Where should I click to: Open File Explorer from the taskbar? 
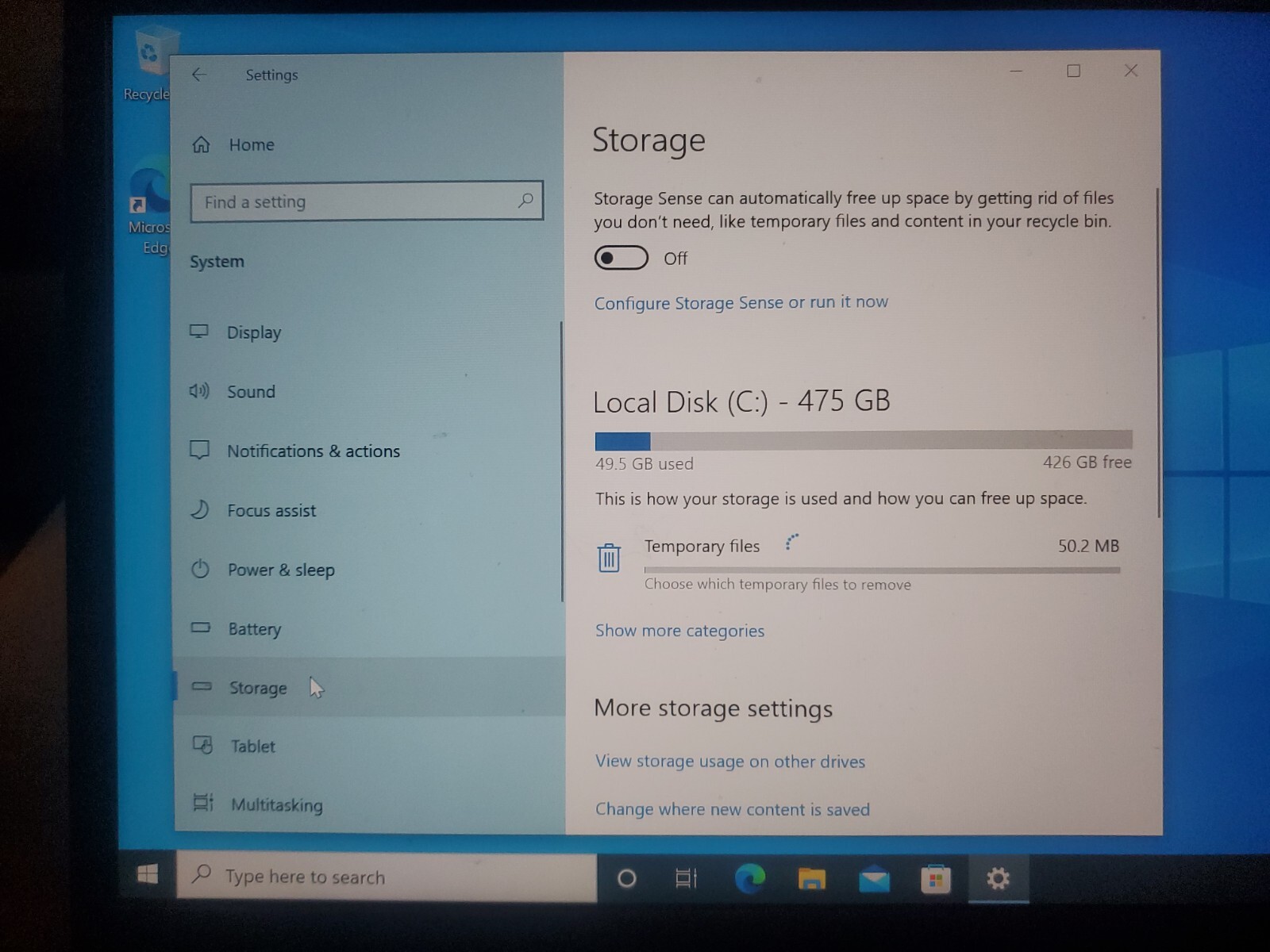pyautogui.click(x=811, y=879)
